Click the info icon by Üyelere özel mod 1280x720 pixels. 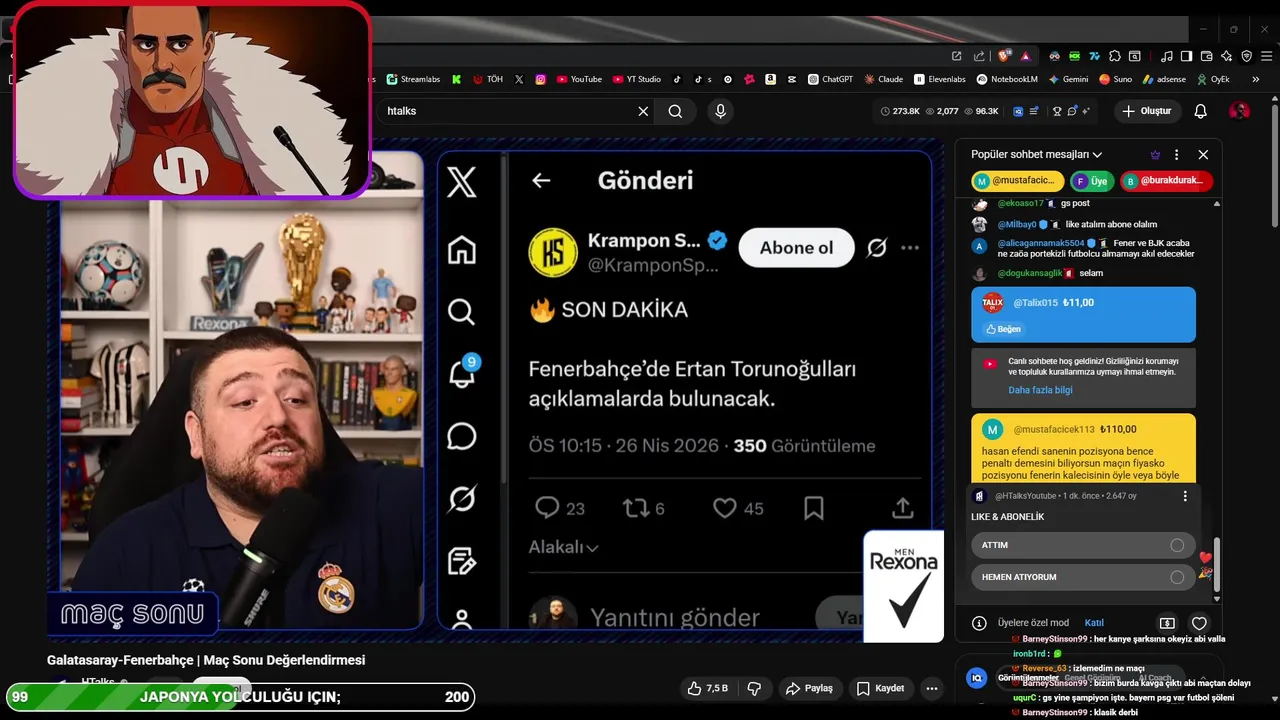979,622
